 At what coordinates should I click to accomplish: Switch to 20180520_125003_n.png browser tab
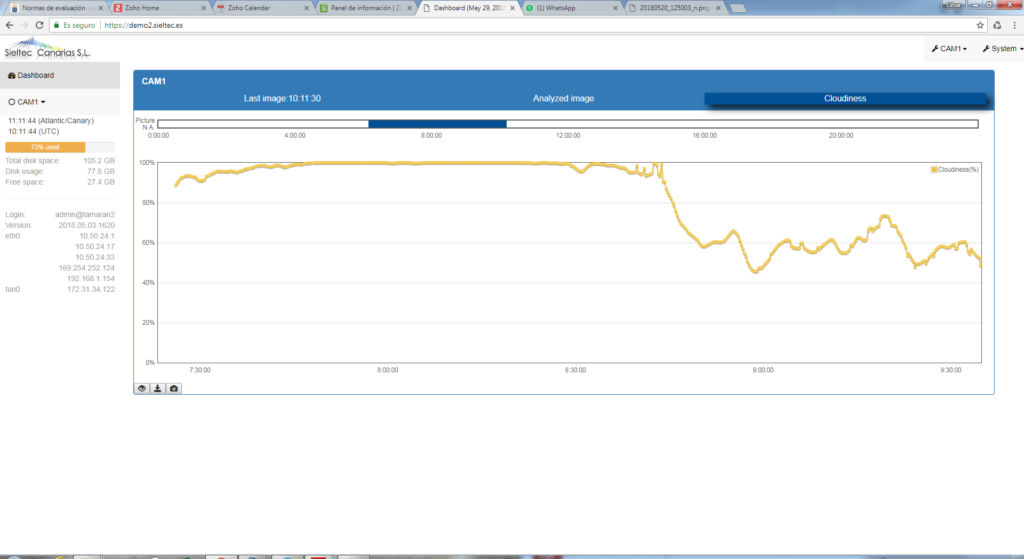[673, 8]
